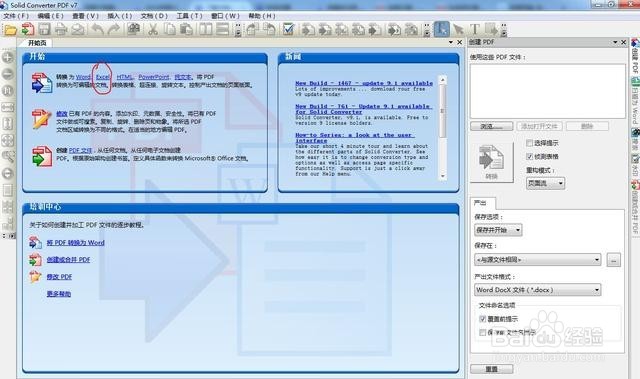Toggle the 侦测表格 checkbox
The width and height of the screenshot is (640, 379).
coord(529,157)
